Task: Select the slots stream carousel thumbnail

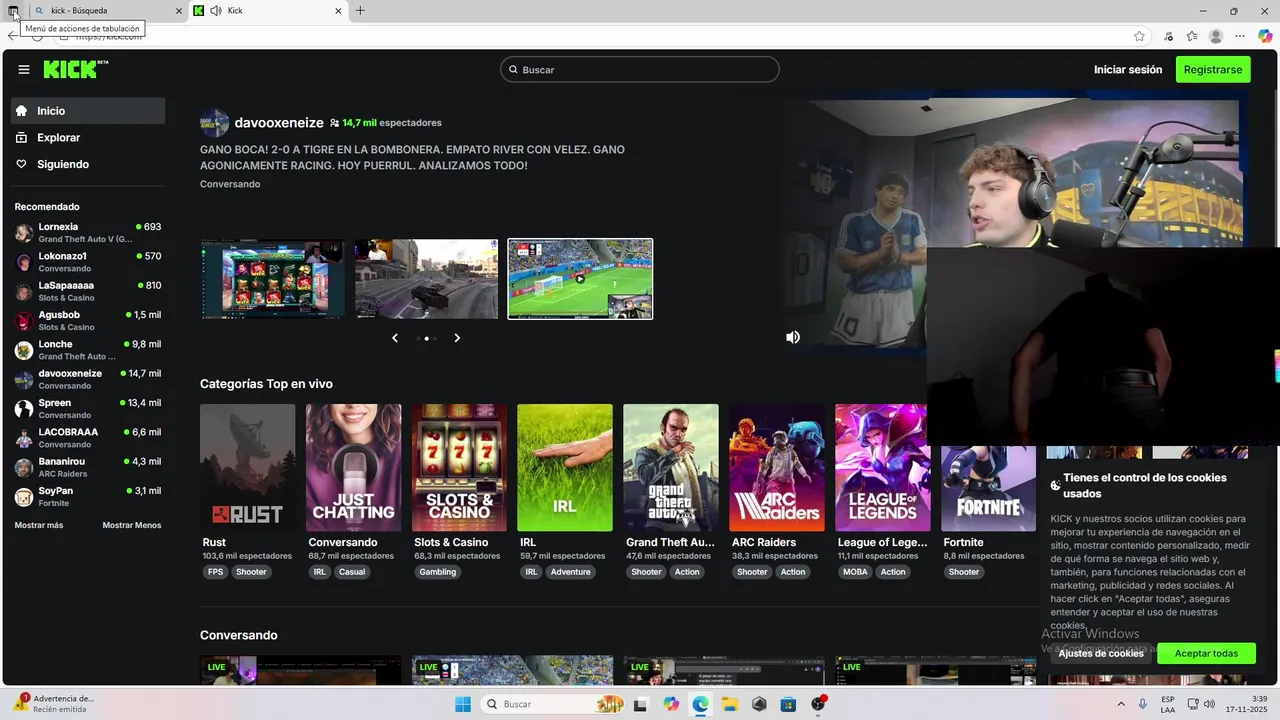Action: coord(273,279)
